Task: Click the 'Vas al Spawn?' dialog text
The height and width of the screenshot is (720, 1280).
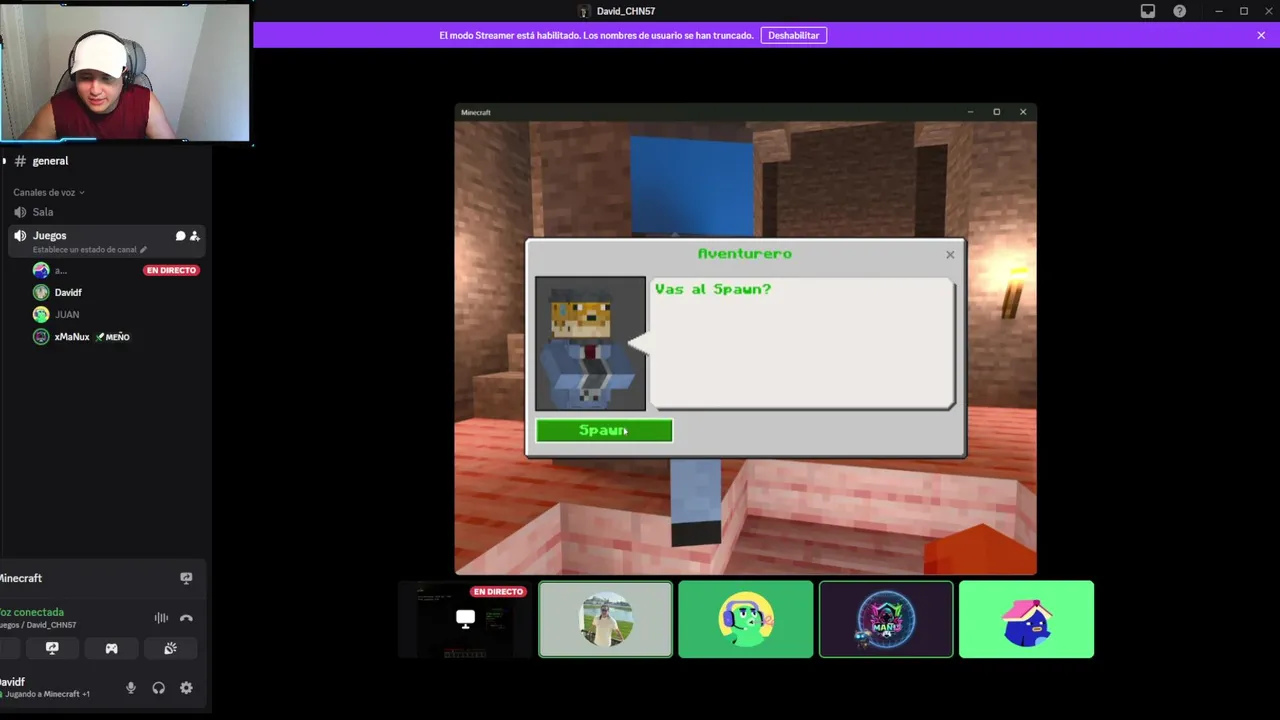Action: [x=713, y=289]
